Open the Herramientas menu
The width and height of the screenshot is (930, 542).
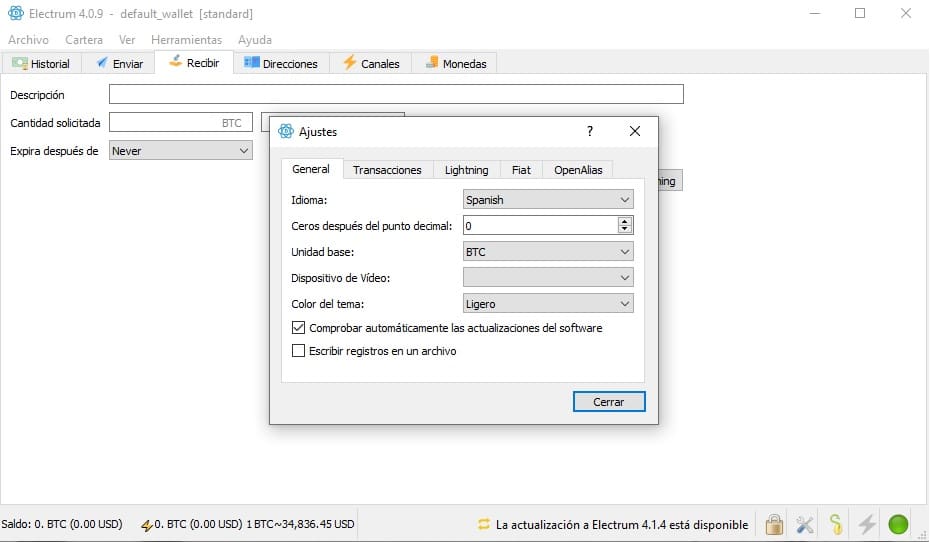pos(186,40)
